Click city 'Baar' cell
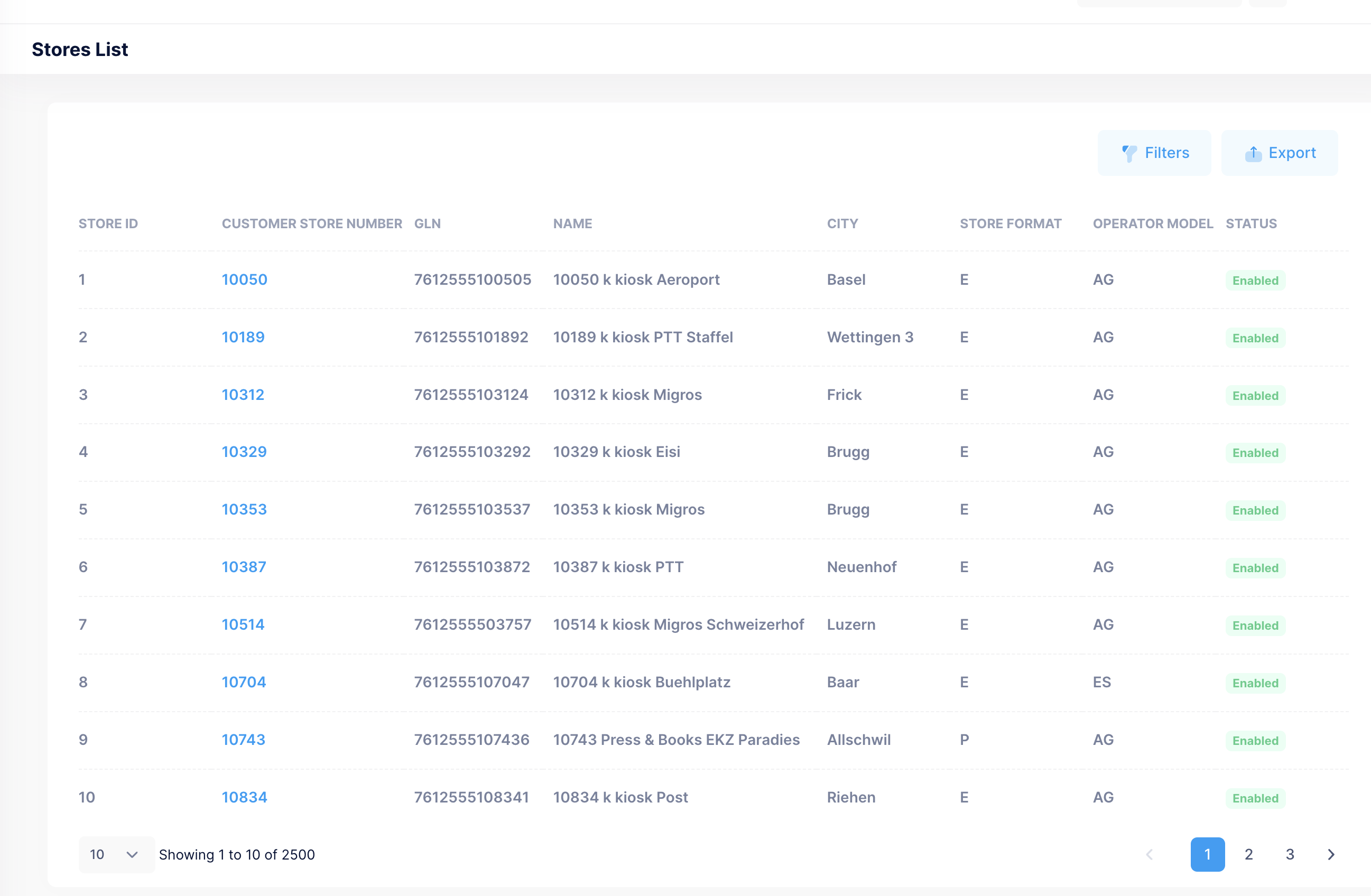 pos(843,683)
